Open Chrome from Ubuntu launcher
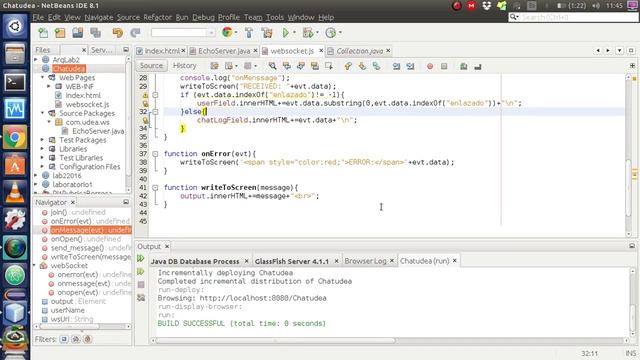 tap(15, 138)
